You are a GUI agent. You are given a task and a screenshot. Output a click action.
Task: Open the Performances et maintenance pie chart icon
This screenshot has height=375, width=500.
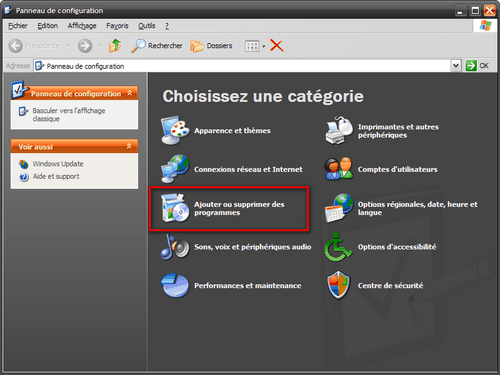pyautogui.click(x=175, y=285)
